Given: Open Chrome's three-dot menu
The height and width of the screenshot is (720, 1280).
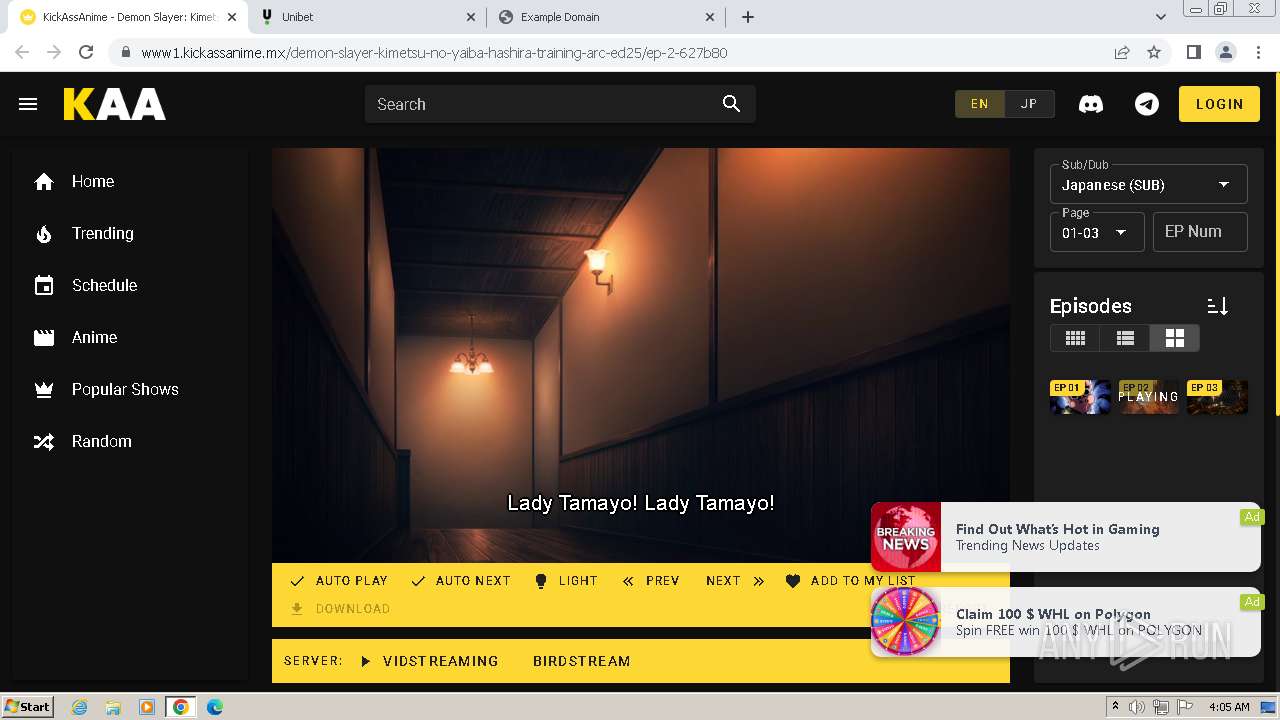Looking at the screenshot, I should pyautogui.click(x=1257, y=52).
